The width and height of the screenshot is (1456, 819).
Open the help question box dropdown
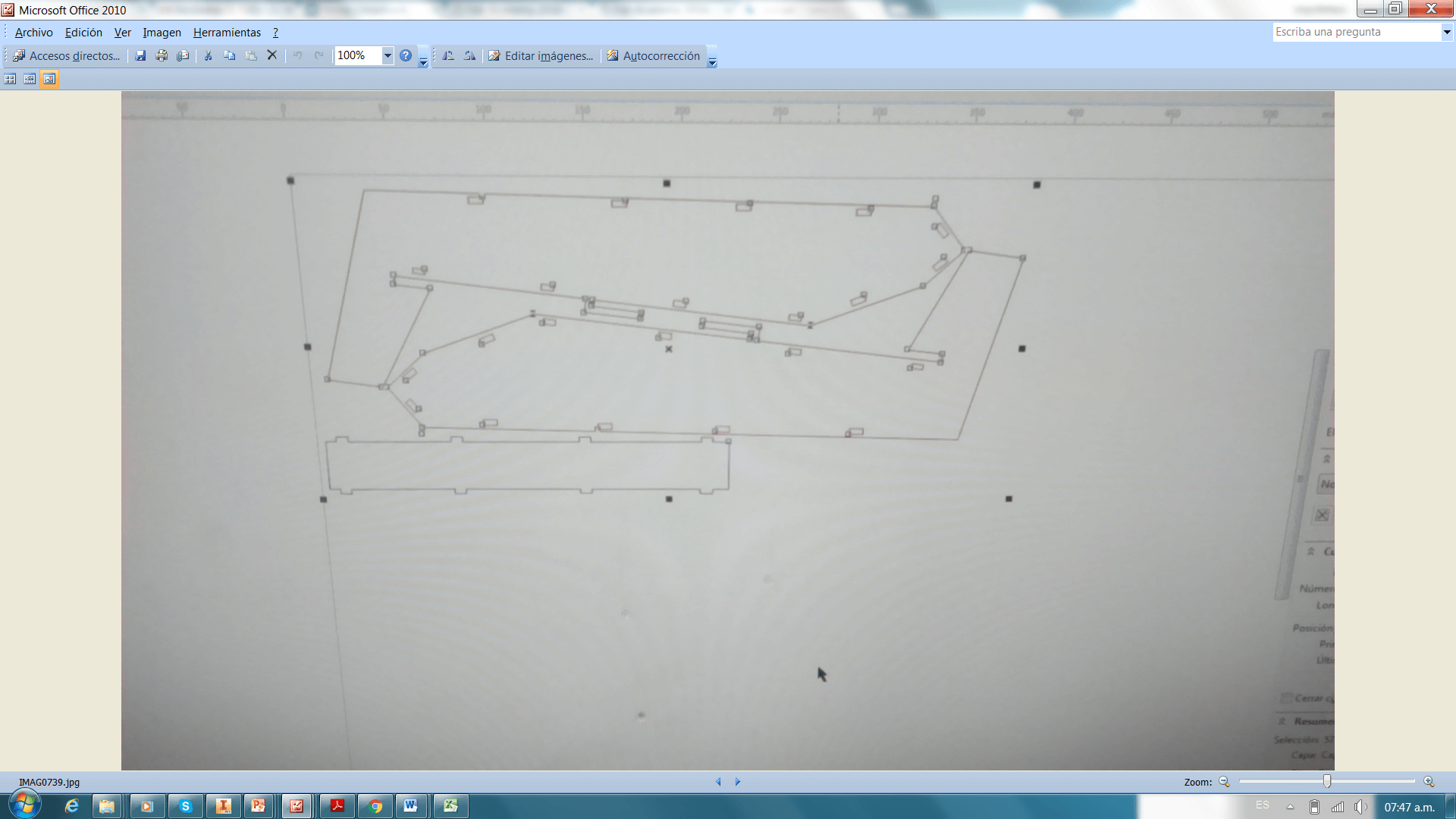coord(1446,32)
